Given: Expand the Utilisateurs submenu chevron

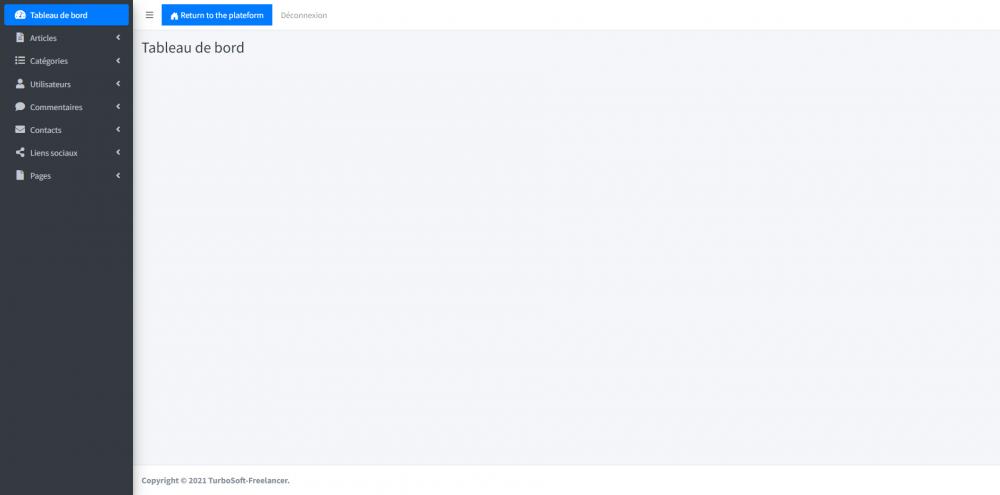Looking at the screenshot, I should pos(118,84).
